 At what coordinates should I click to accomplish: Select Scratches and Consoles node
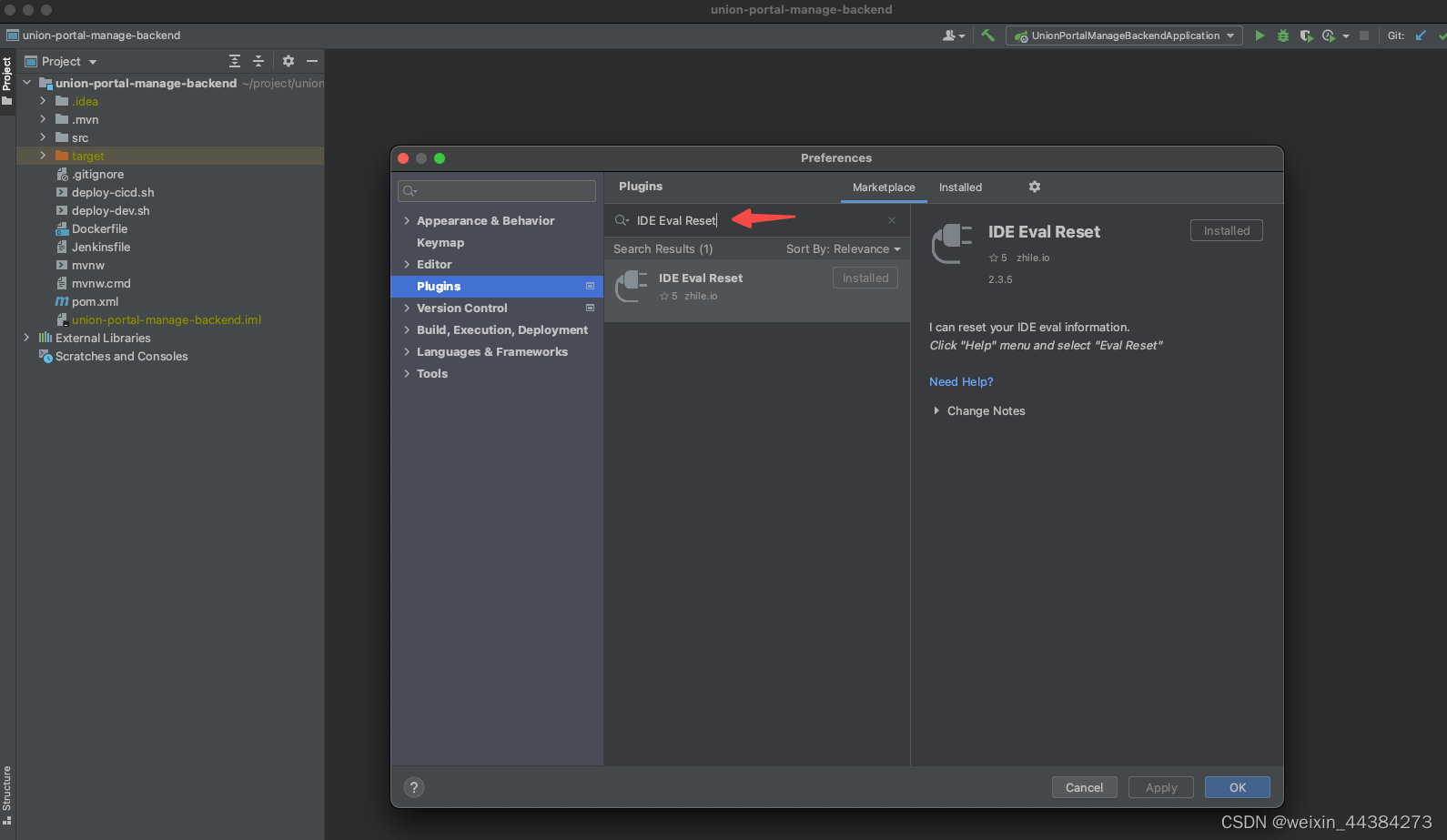pos(114,357)
